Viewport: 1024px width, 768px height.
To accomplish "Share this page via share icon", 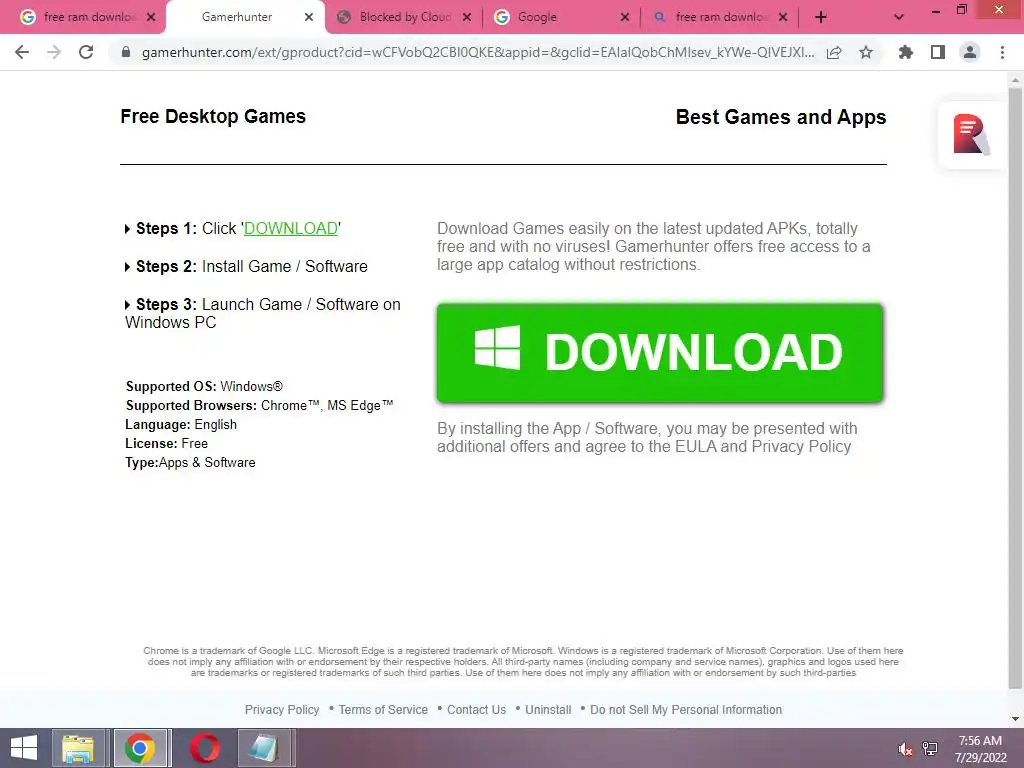I will pos(834,52).
